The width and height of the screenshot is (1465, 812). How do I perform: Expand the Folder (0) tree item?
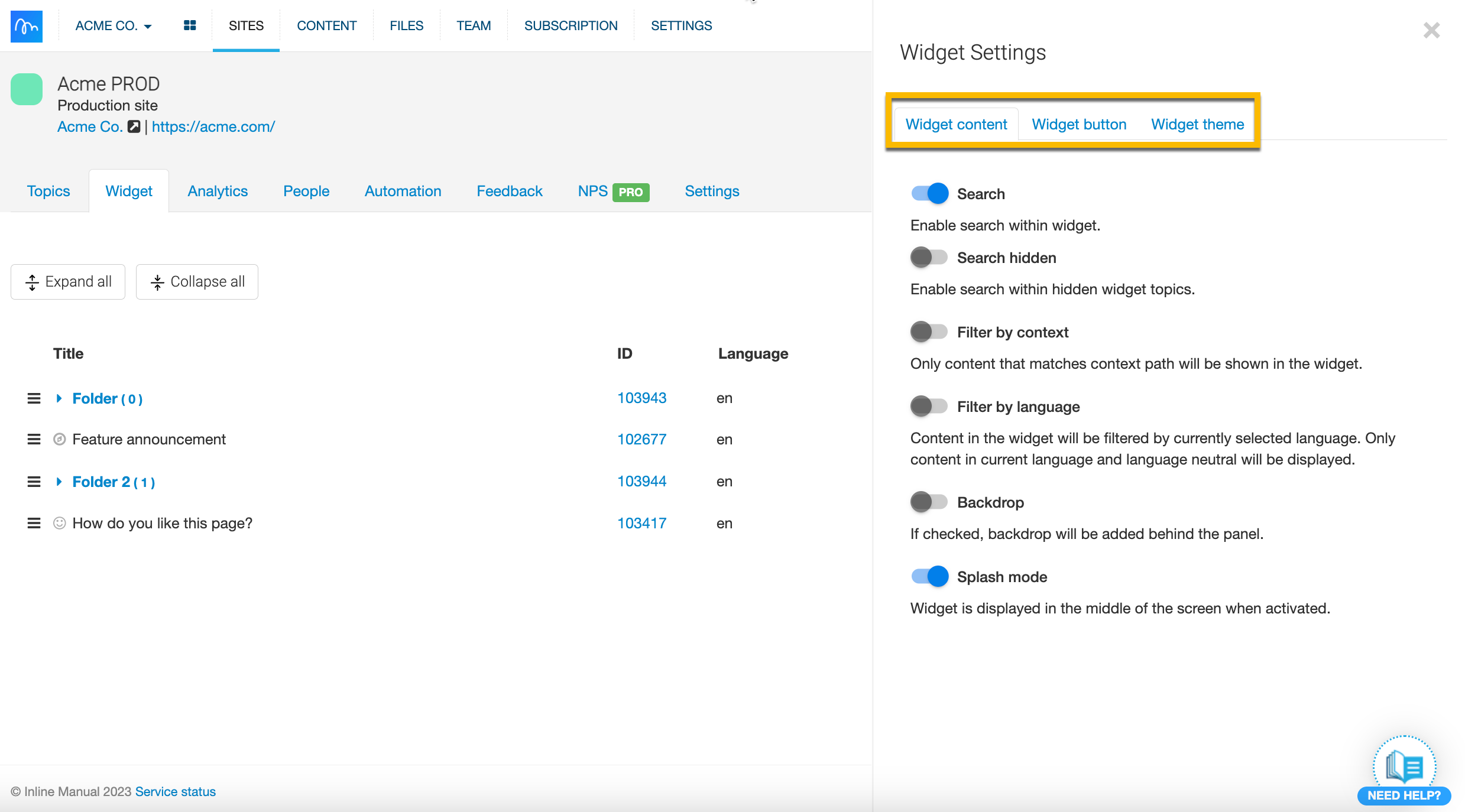(59, 398)
